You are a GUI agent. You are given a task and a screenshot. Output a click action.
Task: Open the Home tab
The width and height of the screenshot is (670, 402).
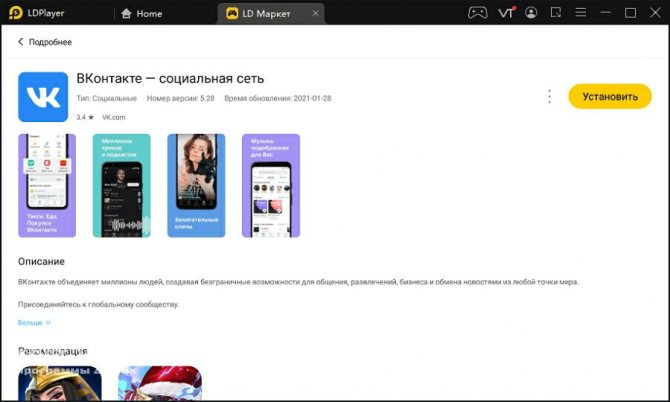[x=142, y=14]
